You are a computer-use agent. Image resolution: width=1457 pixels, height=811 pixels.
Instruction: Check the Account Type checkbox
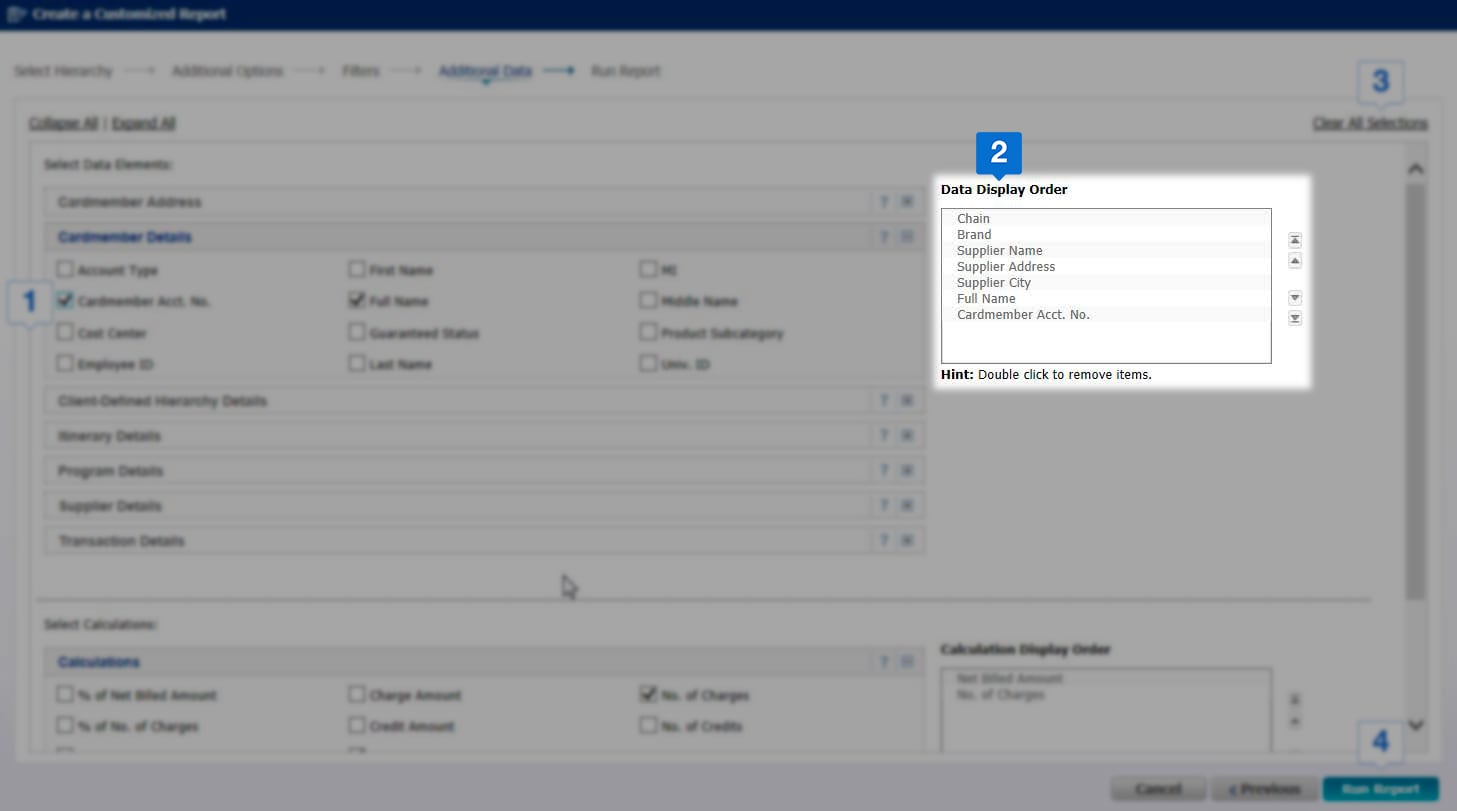(65, 269)
